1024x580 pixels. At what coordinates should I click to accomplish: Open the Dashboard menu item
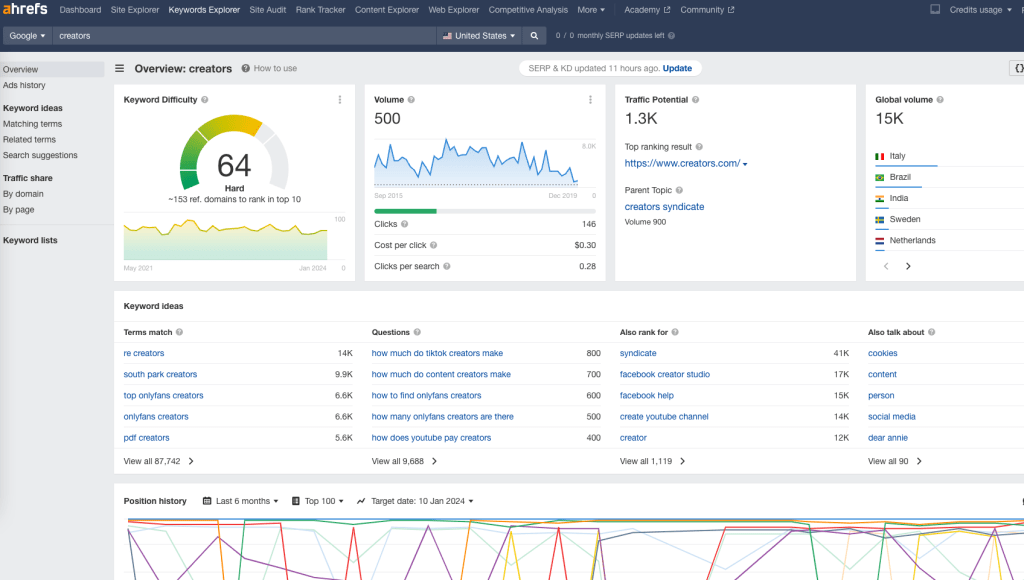(x=80, y=10)
